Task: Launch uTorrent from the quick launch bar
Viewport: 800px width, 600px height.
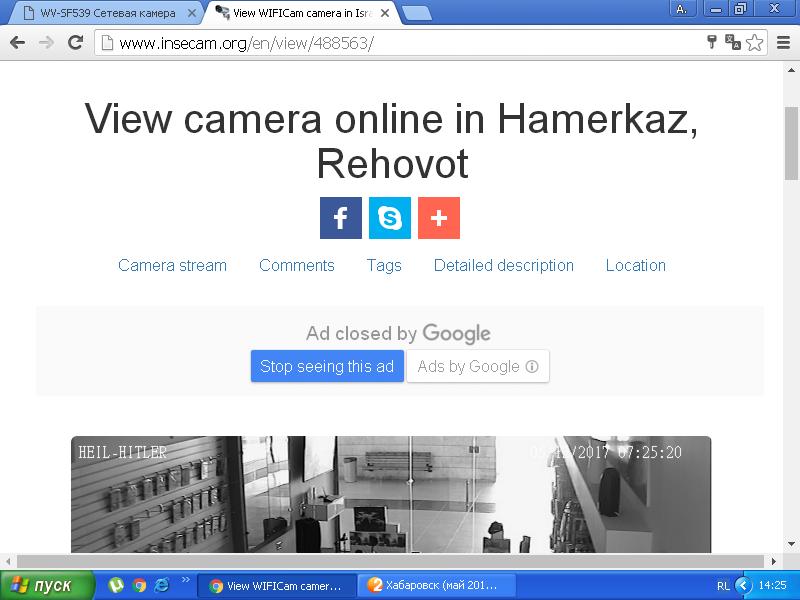Action: pyautogui.click(x=116, y=585)
